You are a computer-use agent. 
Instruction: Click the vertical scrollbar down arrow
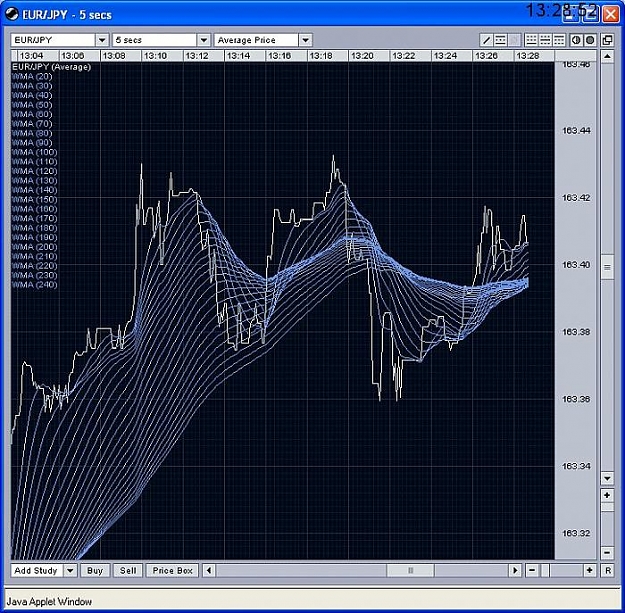[607, 478]
